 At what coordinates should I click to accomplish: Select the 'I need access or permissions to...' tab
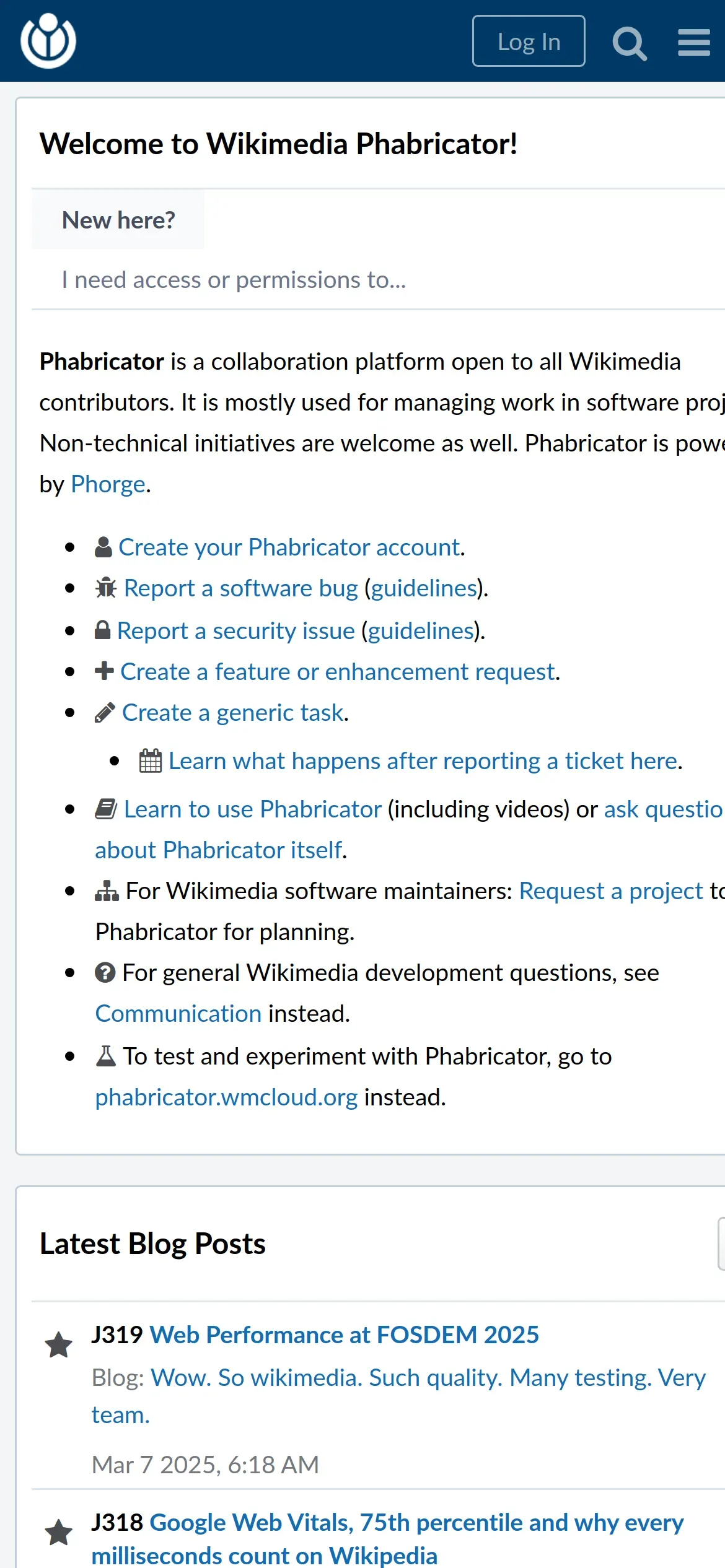234,280
